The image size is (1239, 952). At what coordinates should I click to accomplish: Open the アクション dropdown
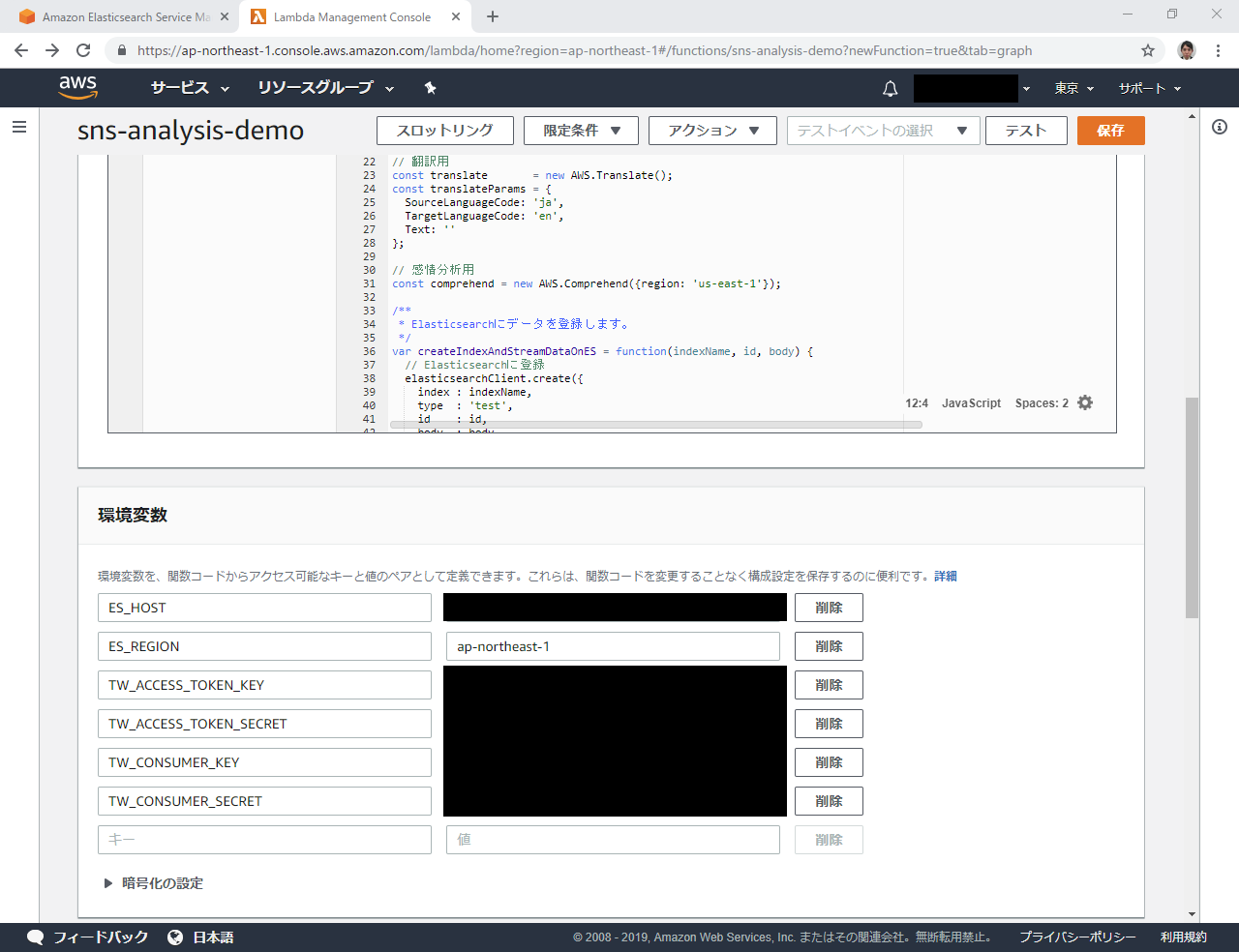tap(712, 131)
